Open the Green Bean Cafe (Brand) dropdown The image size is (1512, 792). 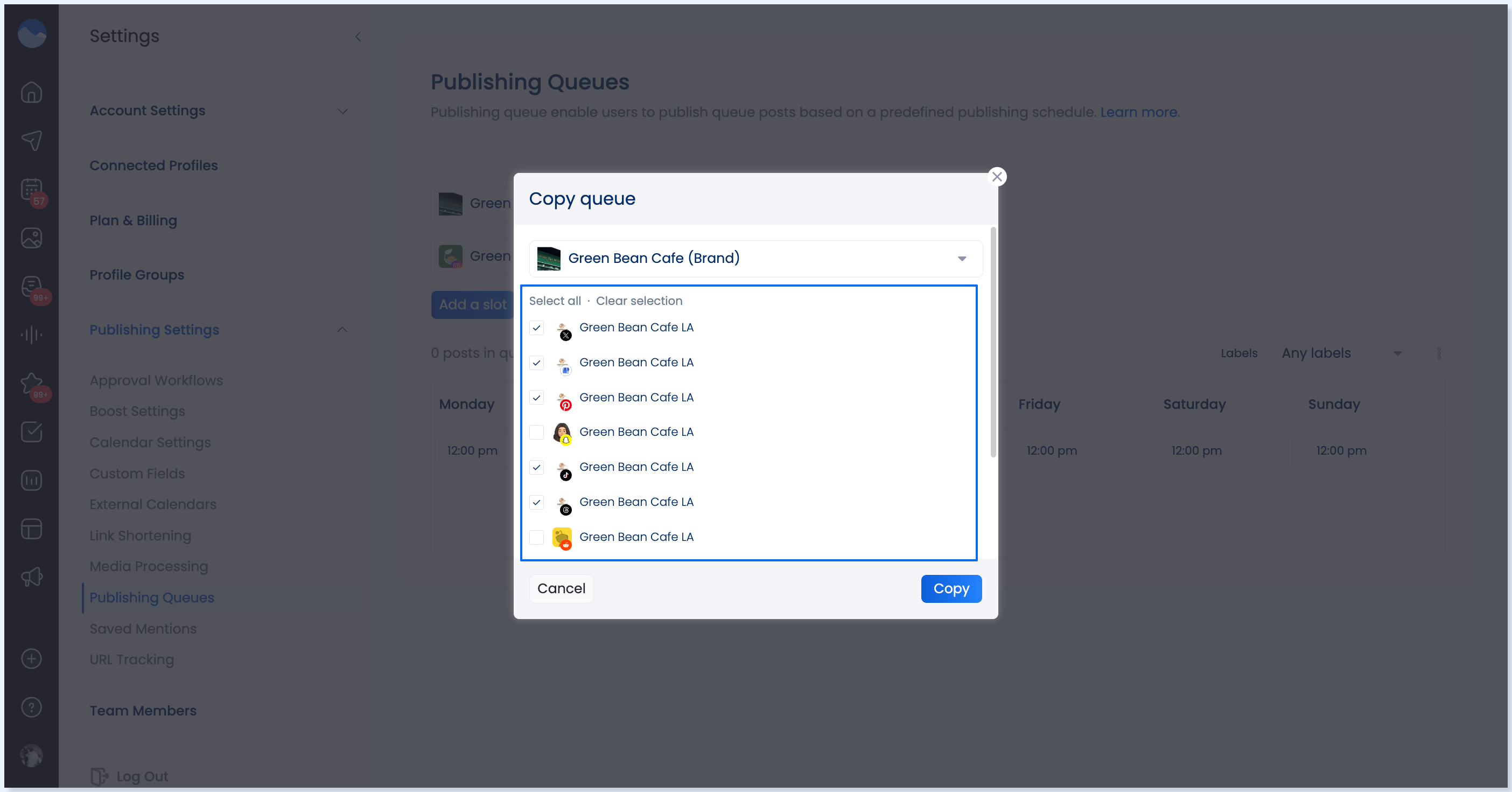click(x=755, y=258)
